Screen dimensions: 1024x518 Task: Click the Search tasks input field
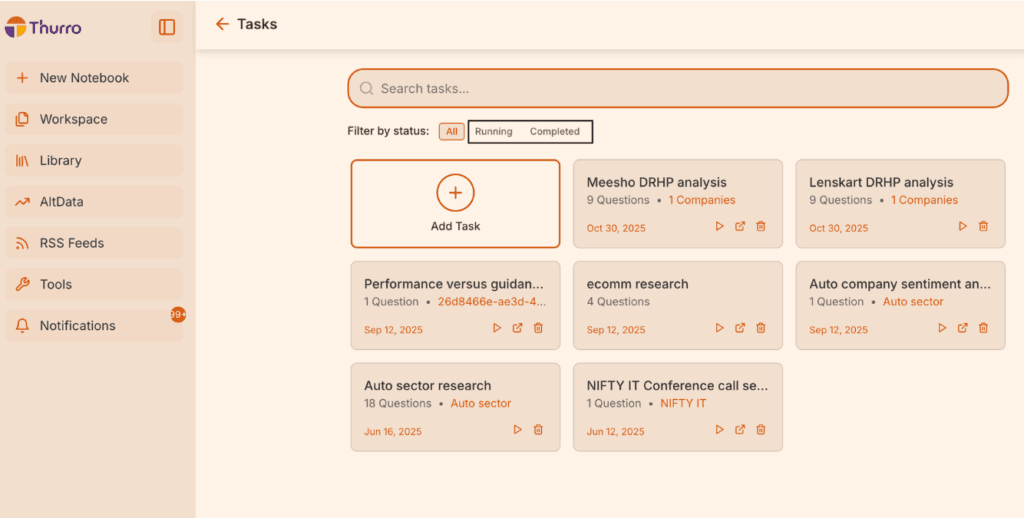[678, 88]
